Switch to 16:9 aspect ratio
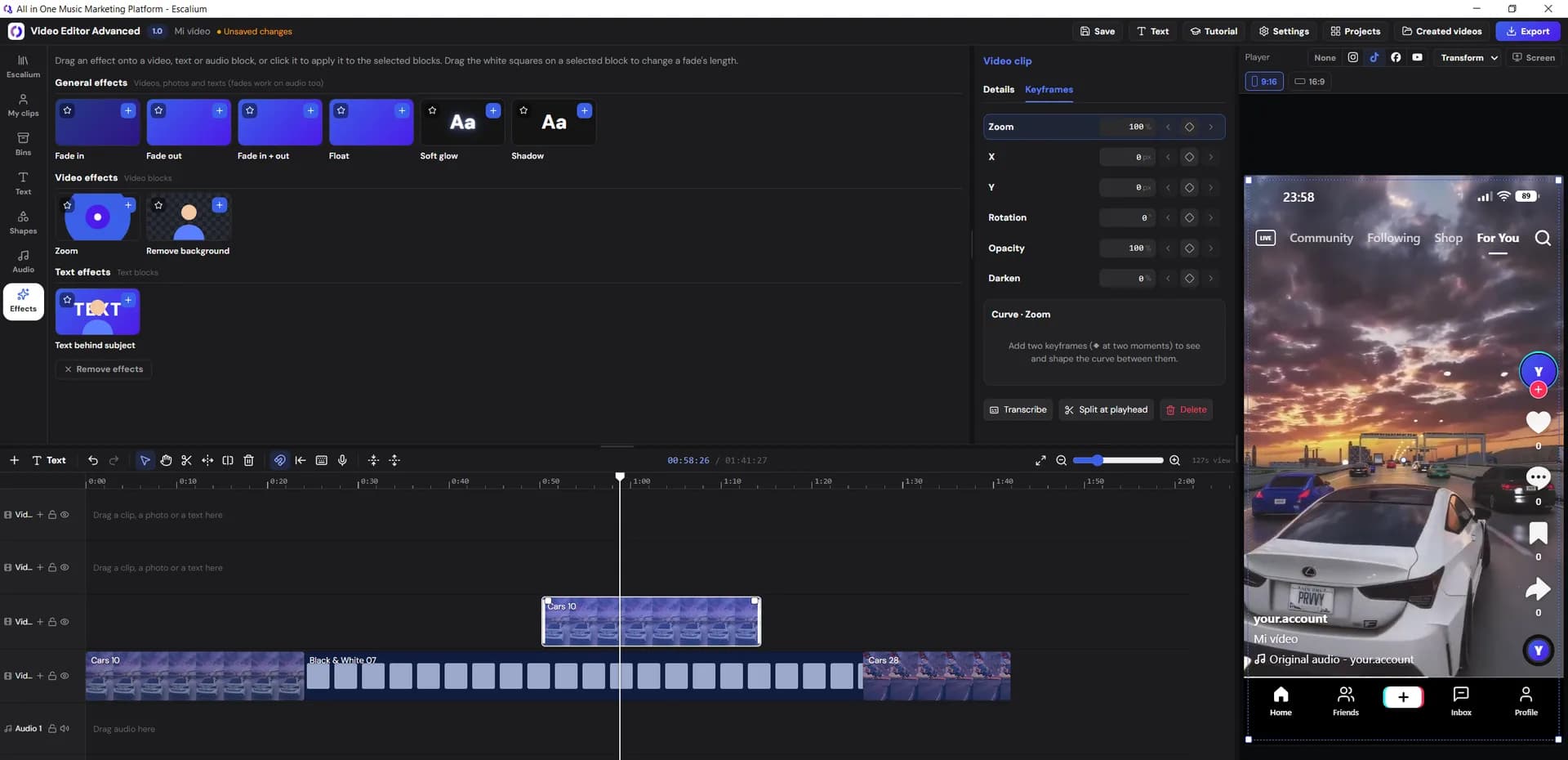Viewport: 1568px width, 760px height. (x=1310, y=82)
